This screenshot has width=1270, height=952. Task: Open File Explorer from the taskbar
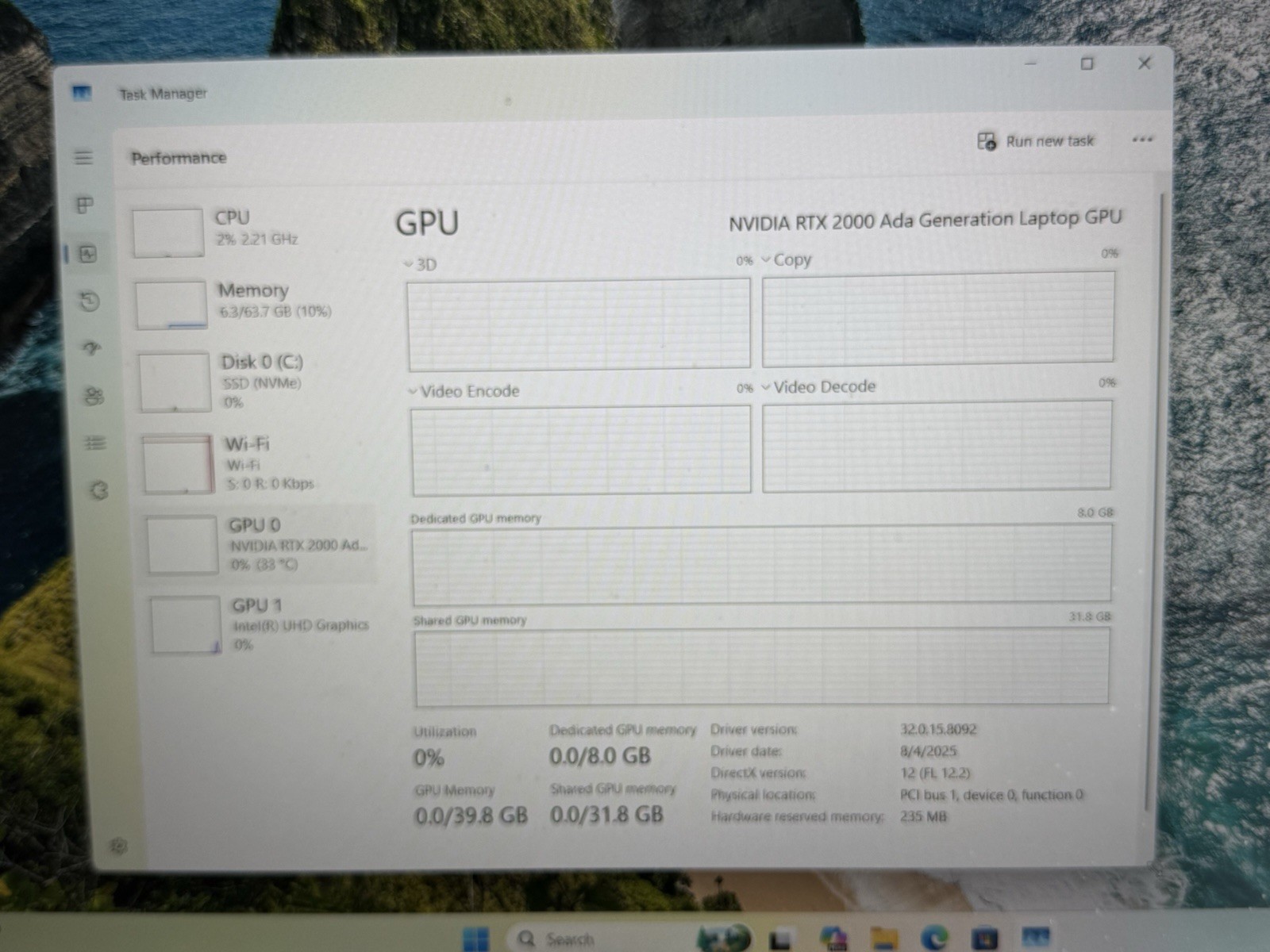(x=883, y=939)
